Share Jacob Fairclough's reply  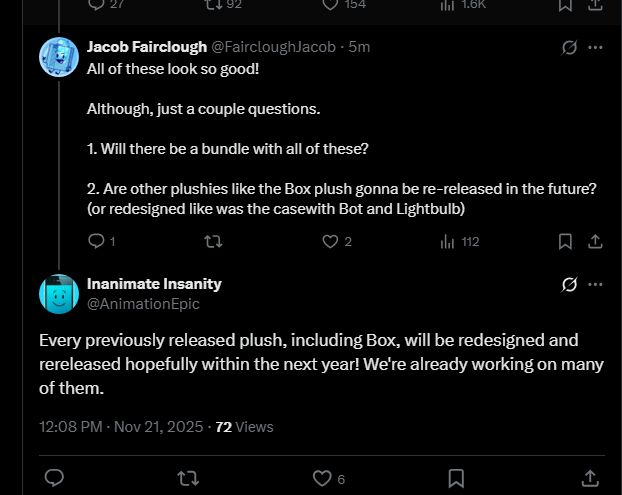[x=594, y=241]
